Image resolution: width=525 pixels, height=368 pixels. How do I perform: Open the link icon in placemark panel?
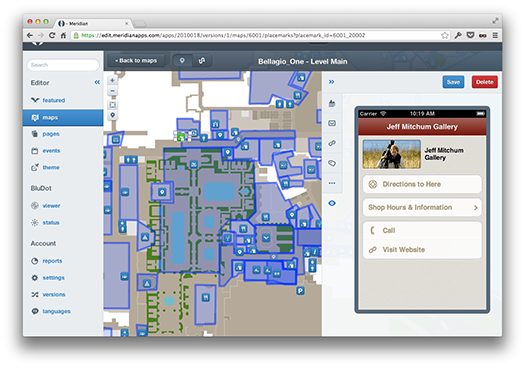pyautogui.click(x=332, y=143)
